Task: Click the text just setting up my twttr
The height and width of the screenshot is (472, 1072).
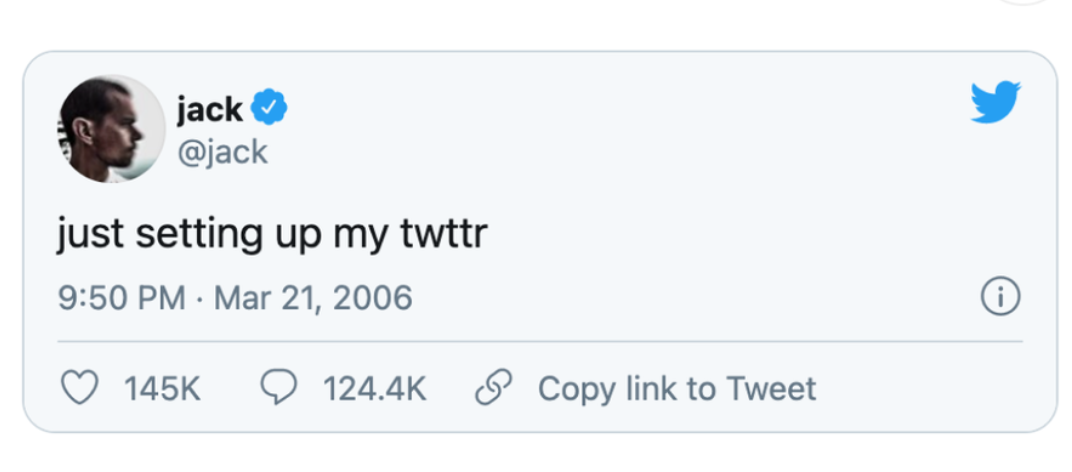Action: point(272,235)
